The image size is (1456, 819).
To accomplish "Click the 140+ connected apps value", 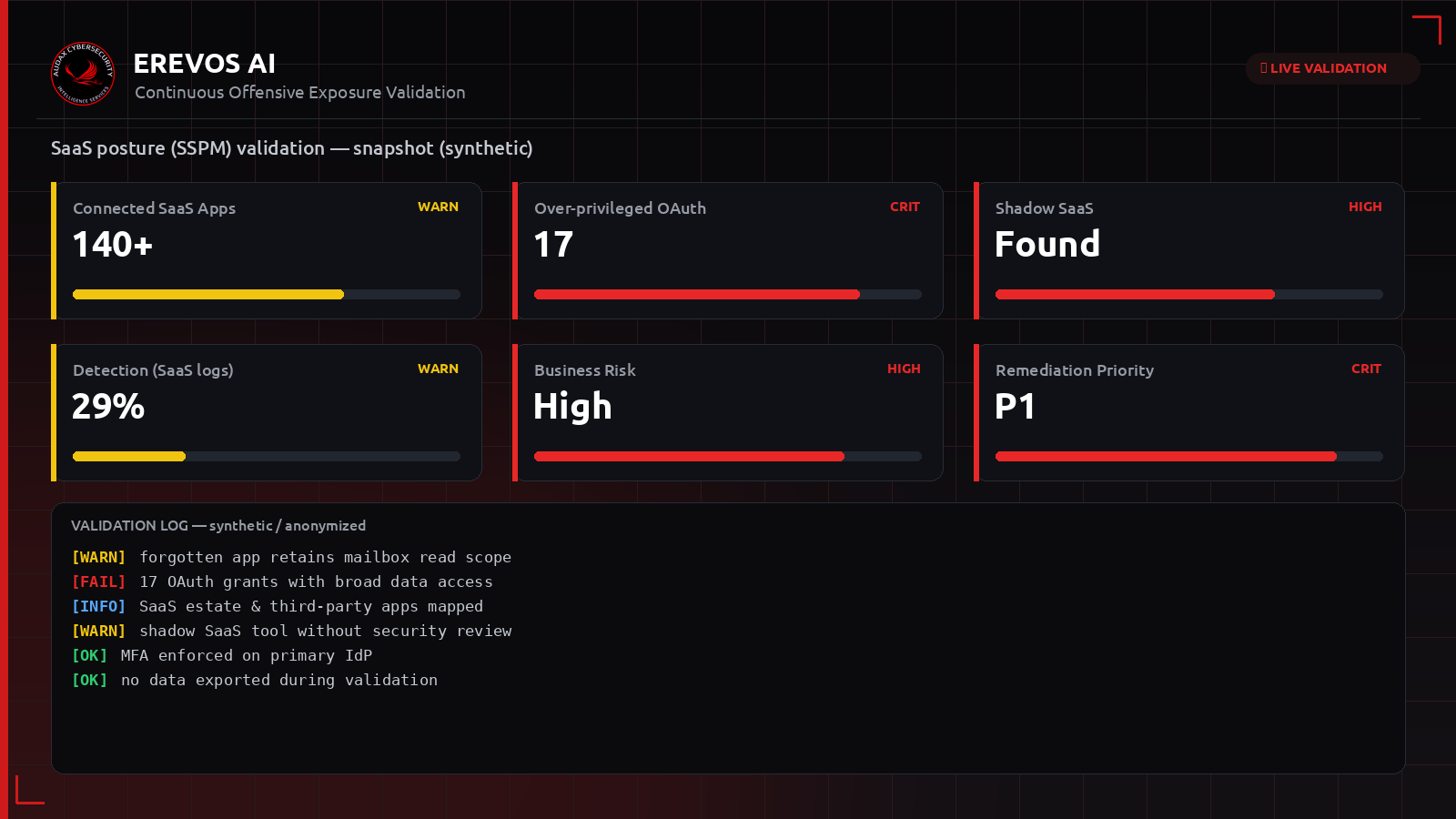I will pyautogui.click(x=113, y=245).
